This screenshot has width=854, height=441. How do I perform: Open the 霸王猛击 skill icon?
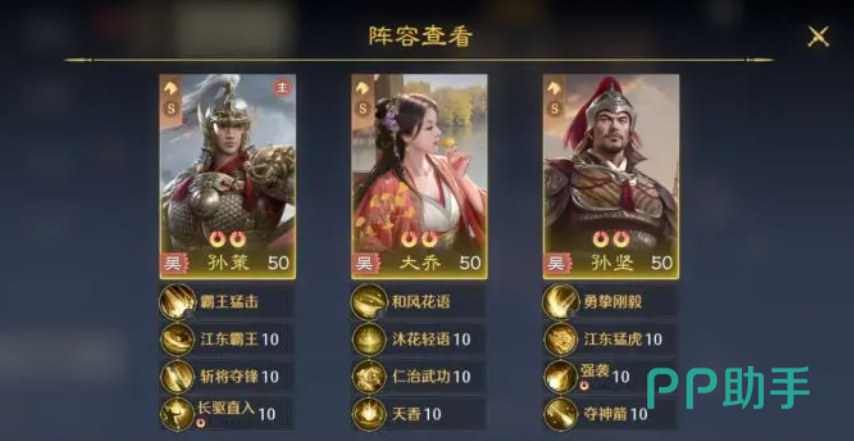(x=178, y=302)
